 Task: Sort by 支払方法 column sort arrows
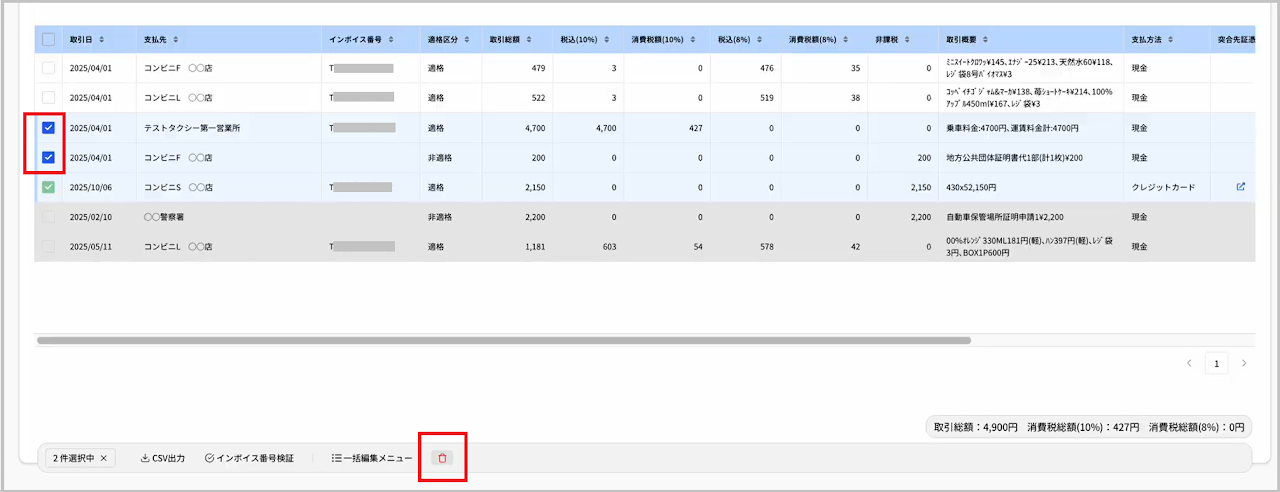tap(1170, 40)
